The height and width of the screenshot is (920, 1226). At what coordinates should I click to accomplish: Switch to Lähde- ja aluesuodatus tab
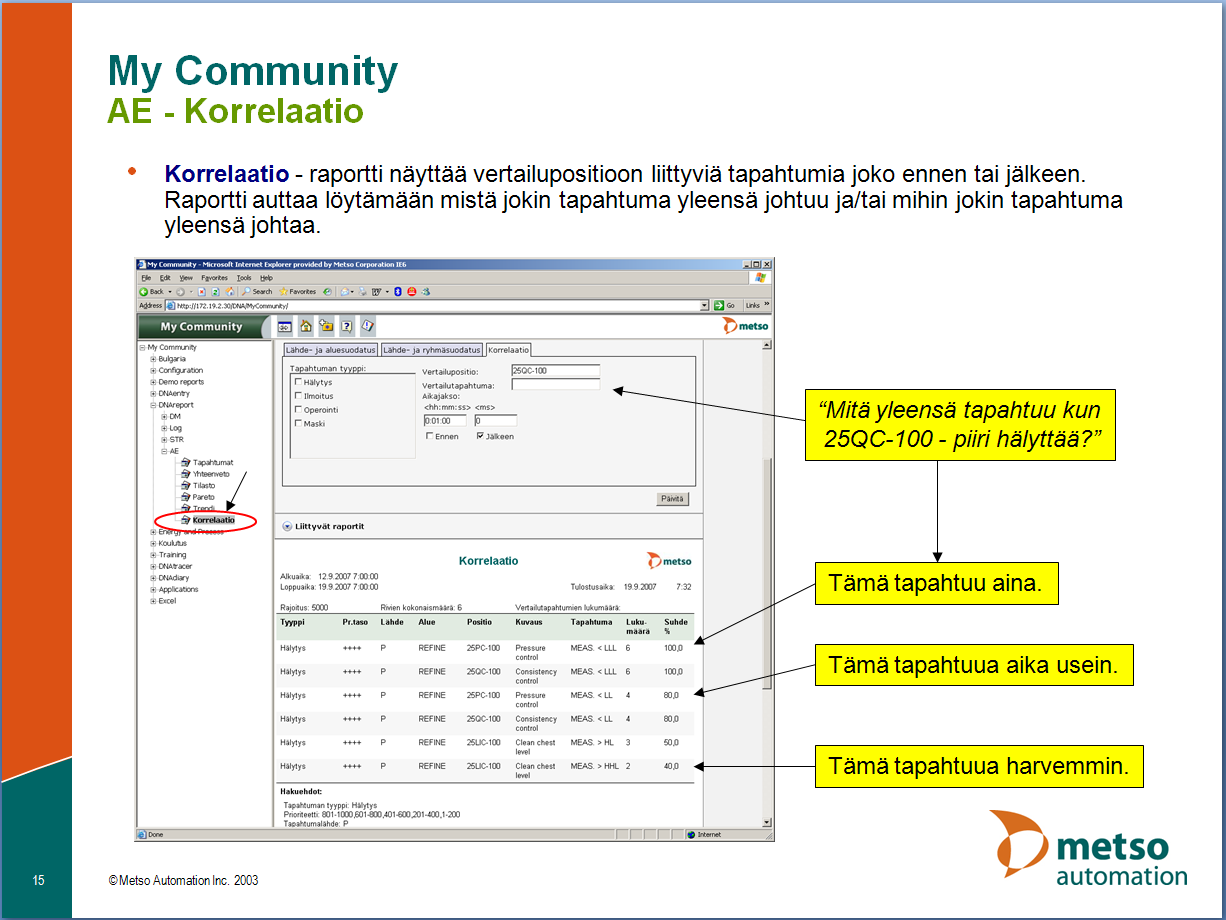pyautogui.click(x=331, y=350)
